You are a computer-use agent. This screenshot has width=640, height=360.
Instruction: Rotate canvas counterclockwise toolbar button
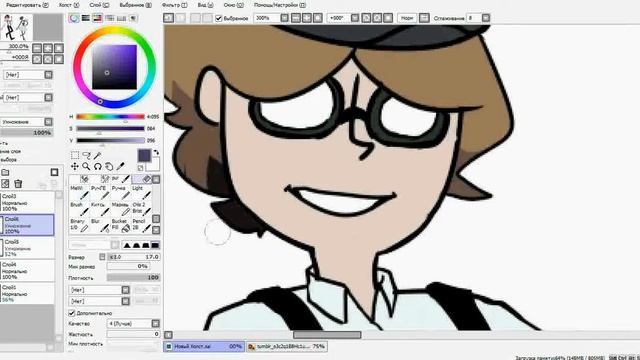[366, 18]
